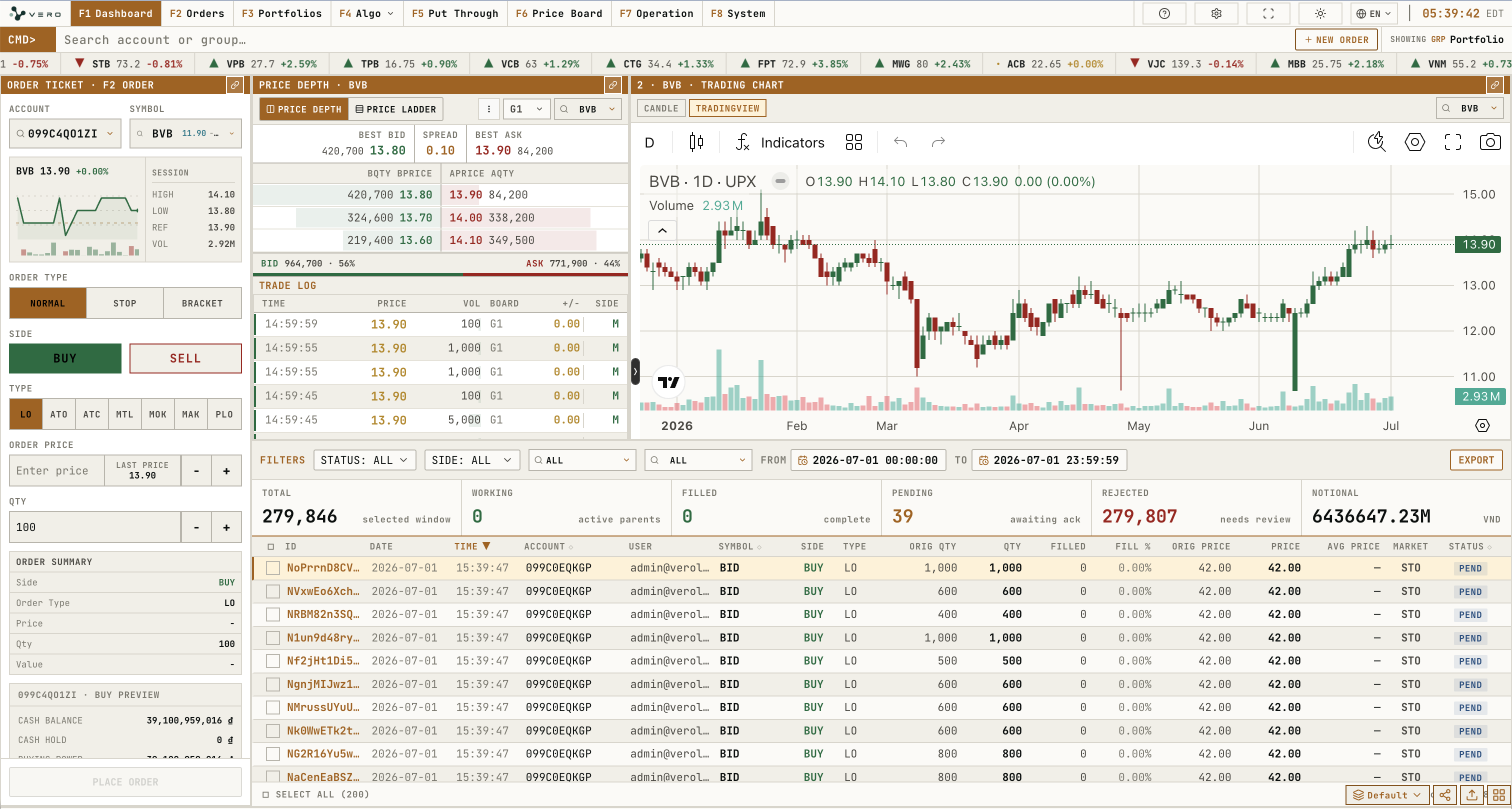
Task: Select Candle chart tab
Action: pyautogui.click(x=661, y=108)
